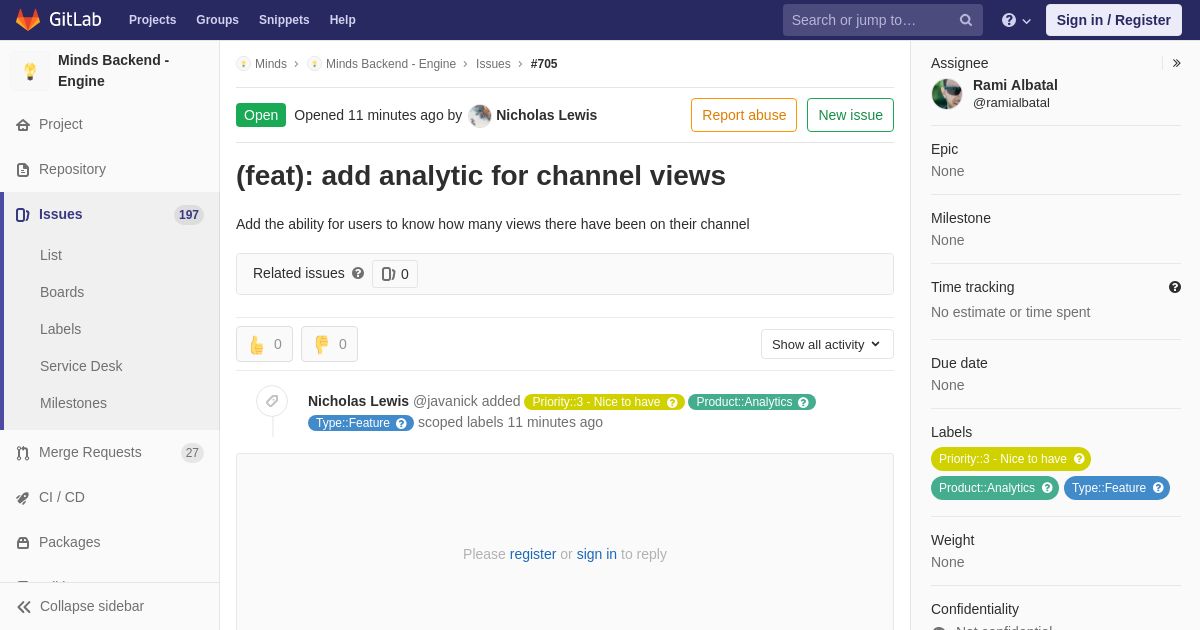Click Minds Backend - Engine breadcrumb link

[391, 64]
